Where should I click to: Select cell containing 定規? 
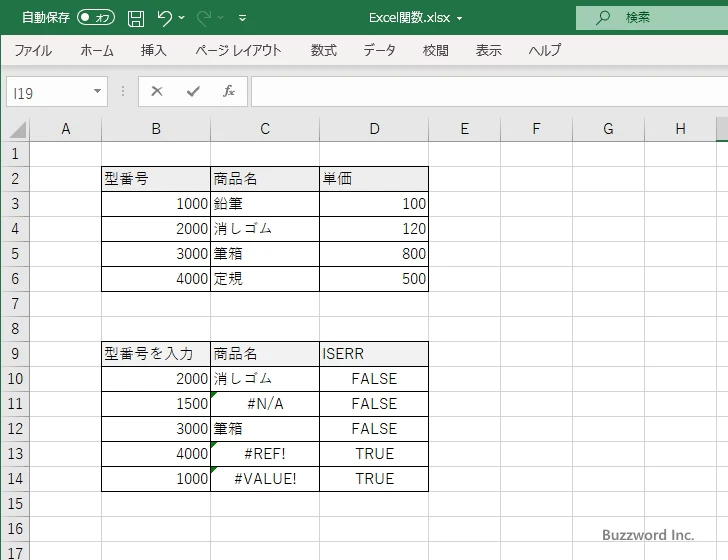265,279
